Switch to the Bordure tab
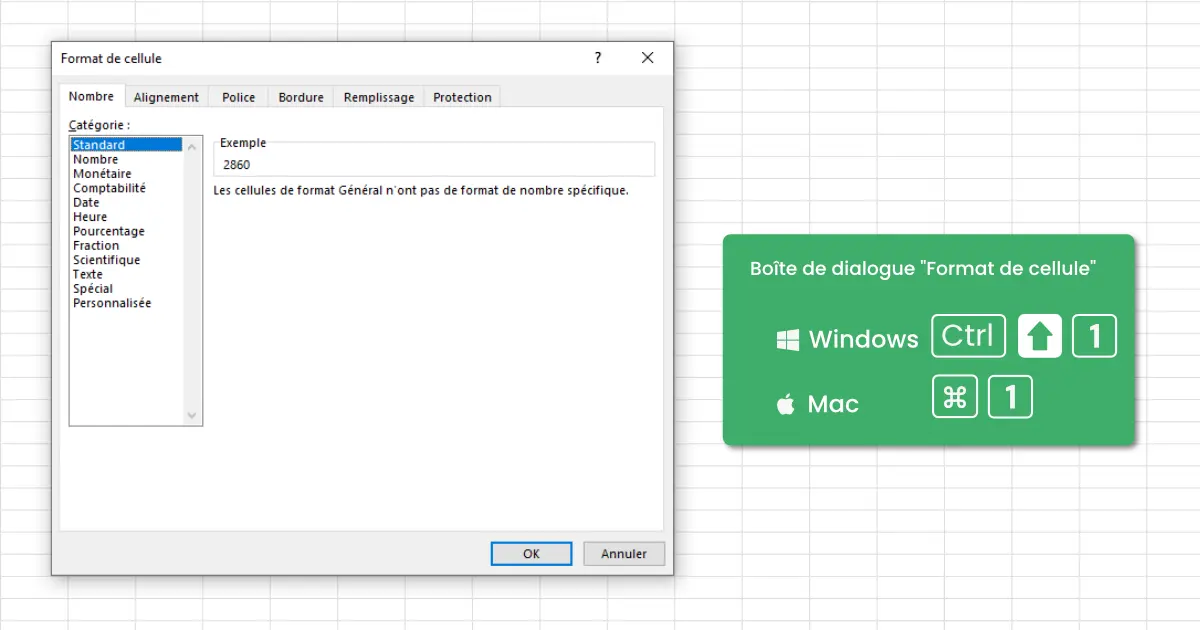This screenshot has height=630, width=1200. (301, 97)
